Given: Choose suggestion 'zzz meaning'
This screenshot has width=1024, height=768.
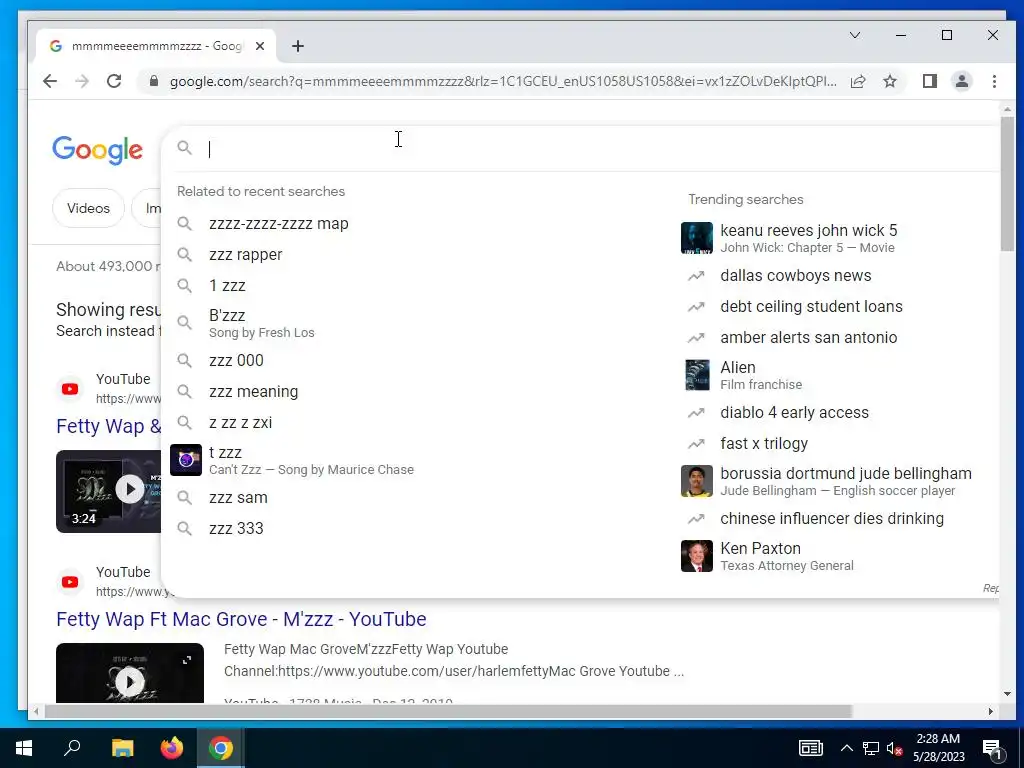Looking at the screenshot, I should tap(253, 392).
